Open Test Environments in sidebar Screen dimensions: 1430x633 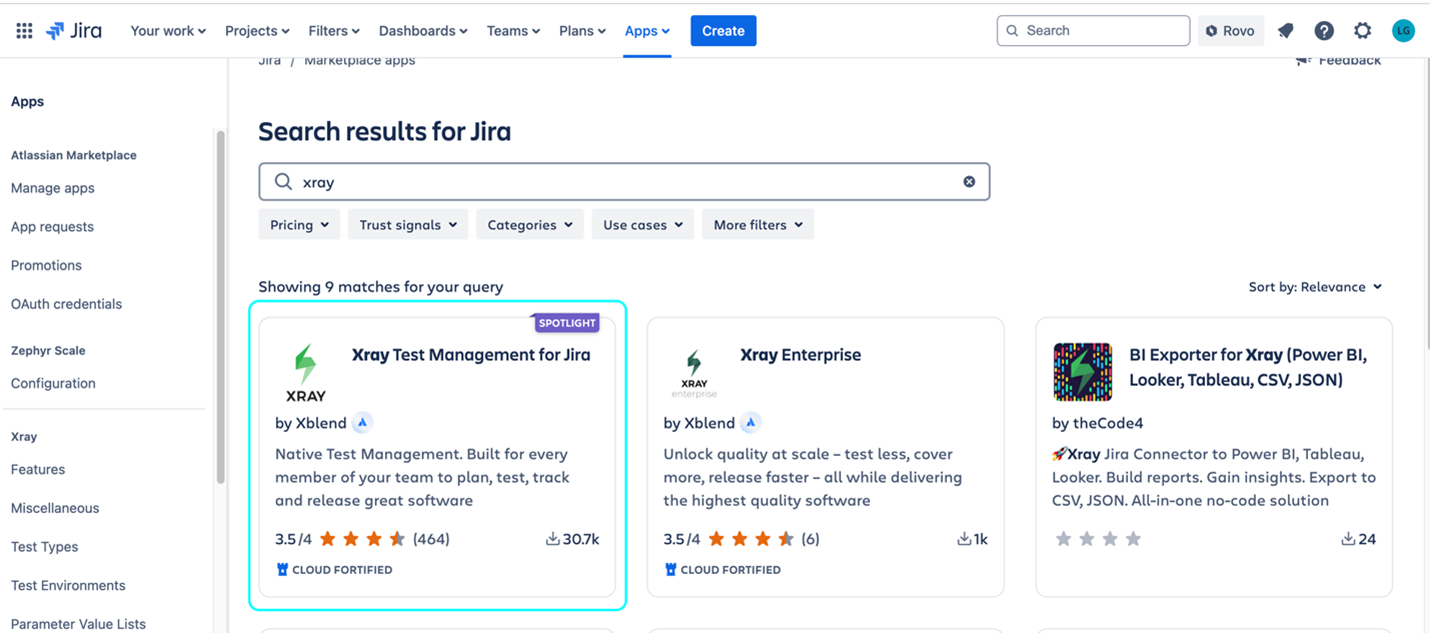click(x=68, y=586)
